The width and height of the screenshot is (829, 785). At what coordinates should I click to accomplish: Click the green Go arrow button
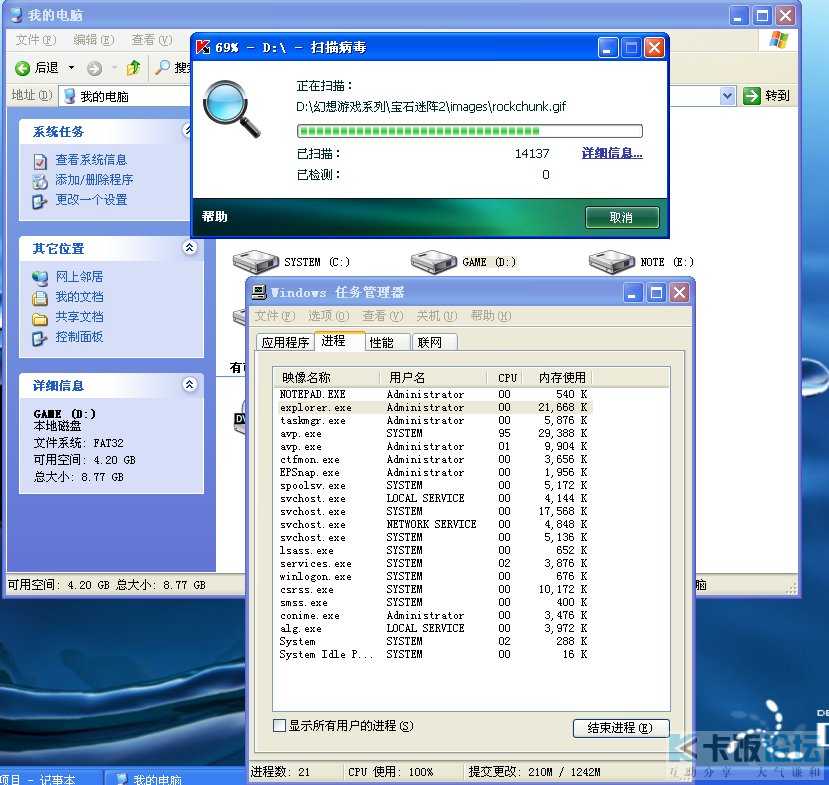(751, 96)
